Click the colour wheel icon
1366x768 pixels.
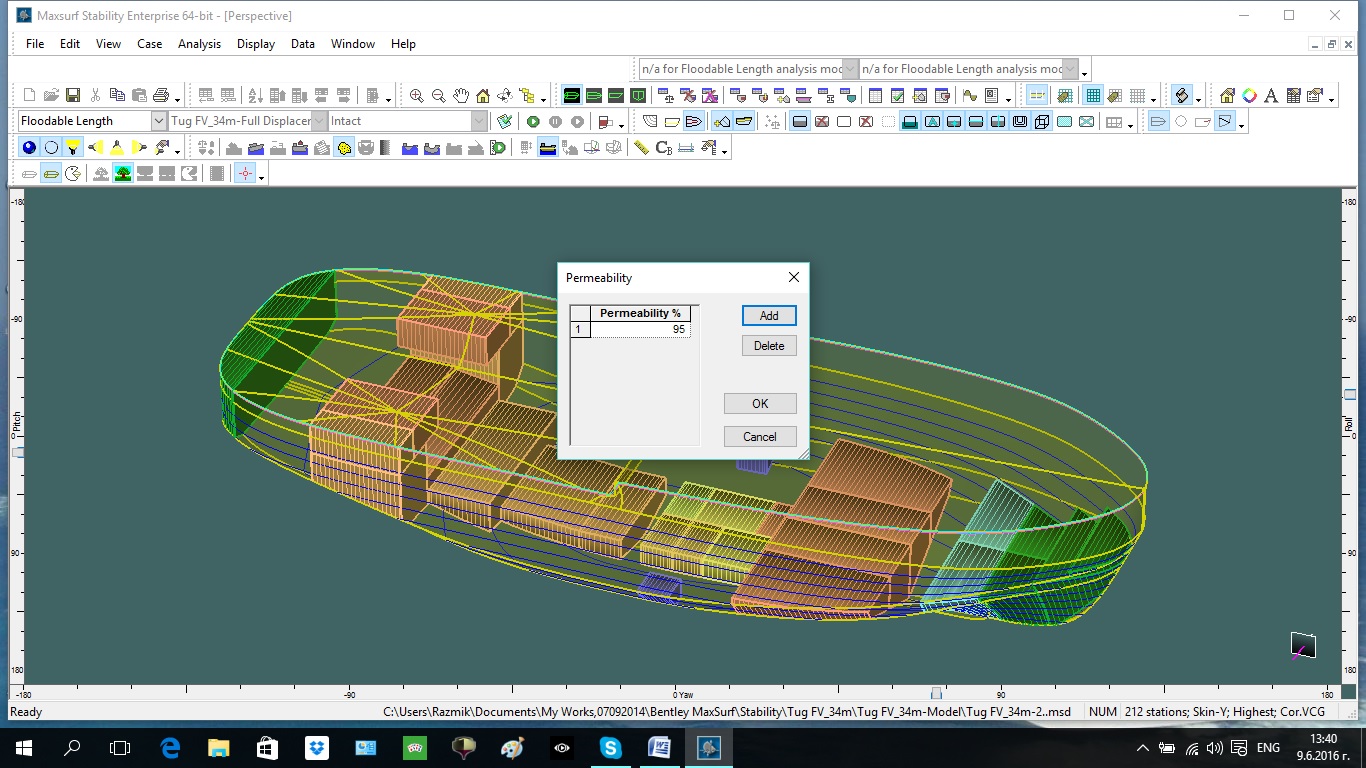(x=1249, y=96)
